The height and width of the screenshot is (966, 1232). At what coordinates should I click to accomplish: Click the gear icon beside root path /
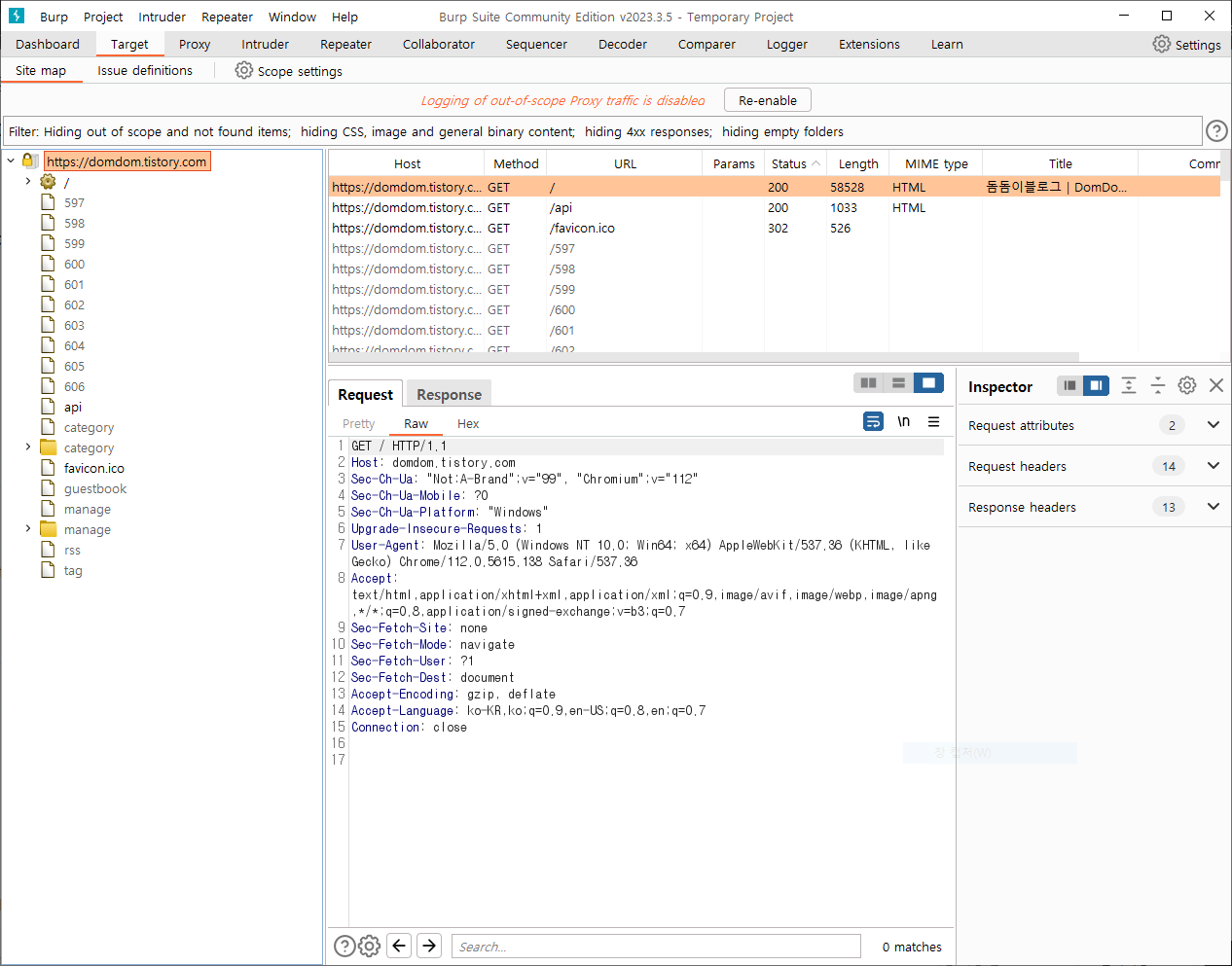pyautogui.click(x=48, y=181)
